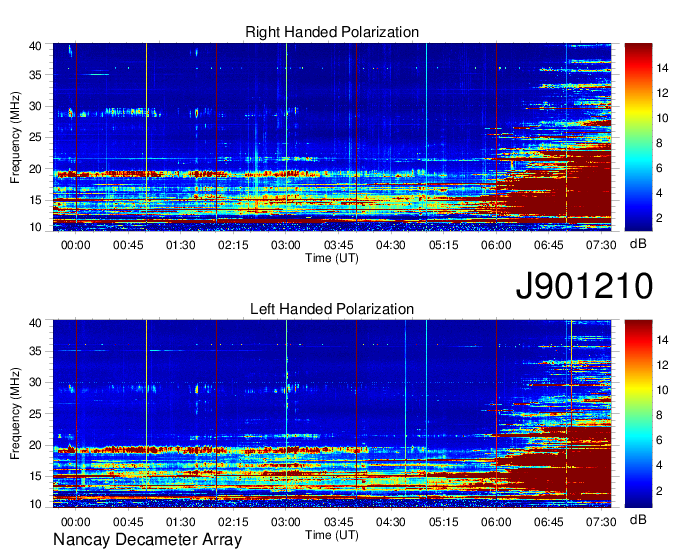Screen dimensions: 680x552
Task: Click the 01:30 time tick of Right Handed plot
Action: 180,245
